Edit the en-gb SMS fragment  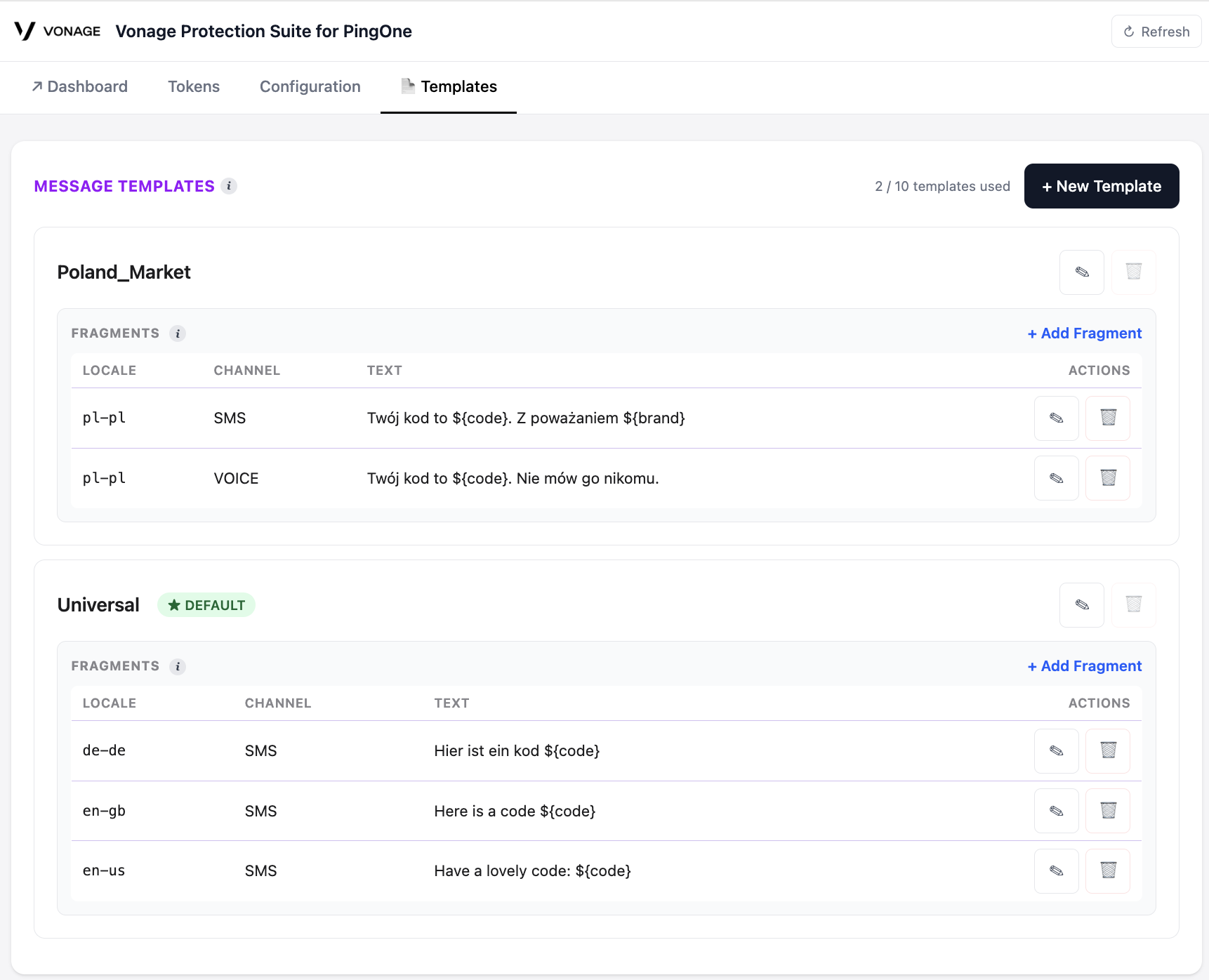1056,811
